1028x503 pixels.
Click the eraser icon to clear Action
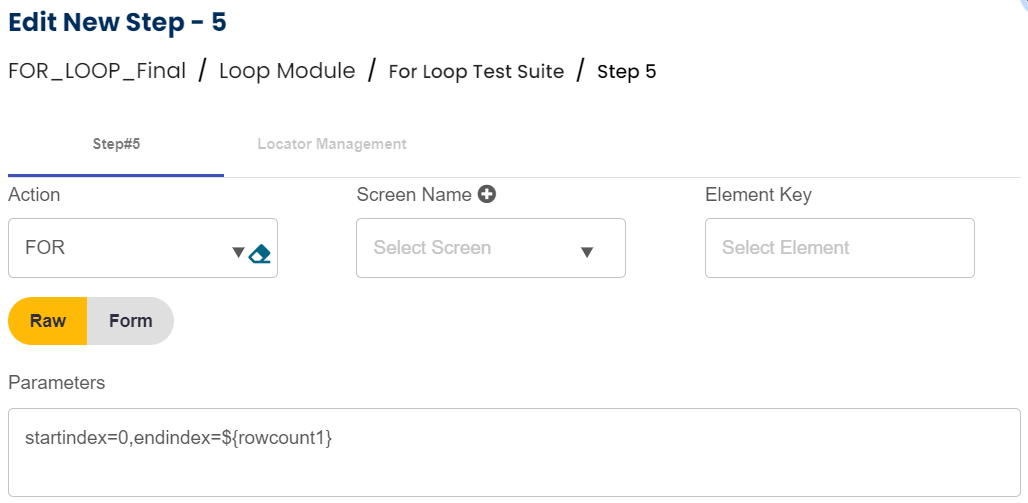(260, 252)
